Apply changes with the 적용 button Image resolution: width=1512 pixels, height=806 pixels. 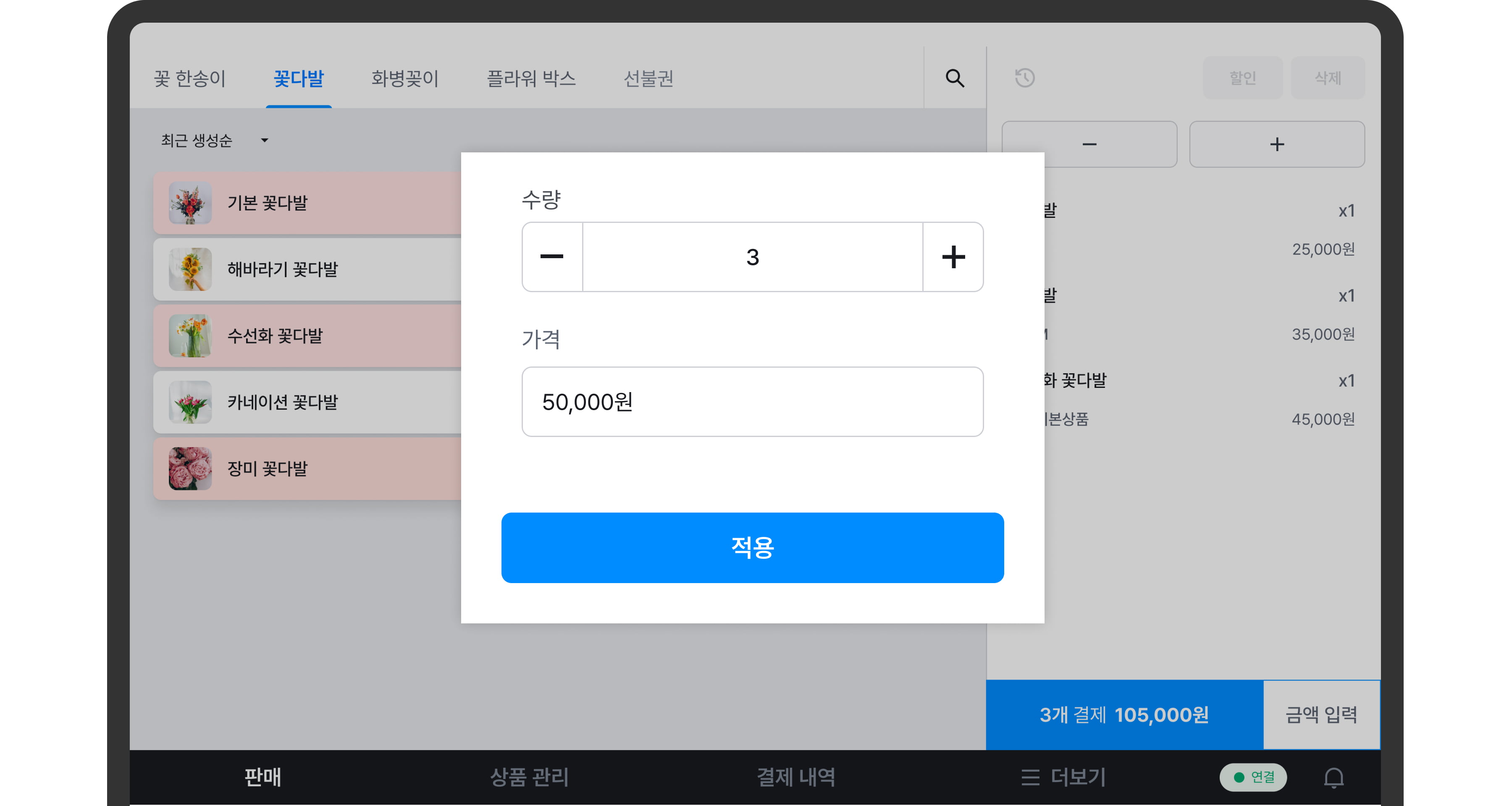(753, 547)
